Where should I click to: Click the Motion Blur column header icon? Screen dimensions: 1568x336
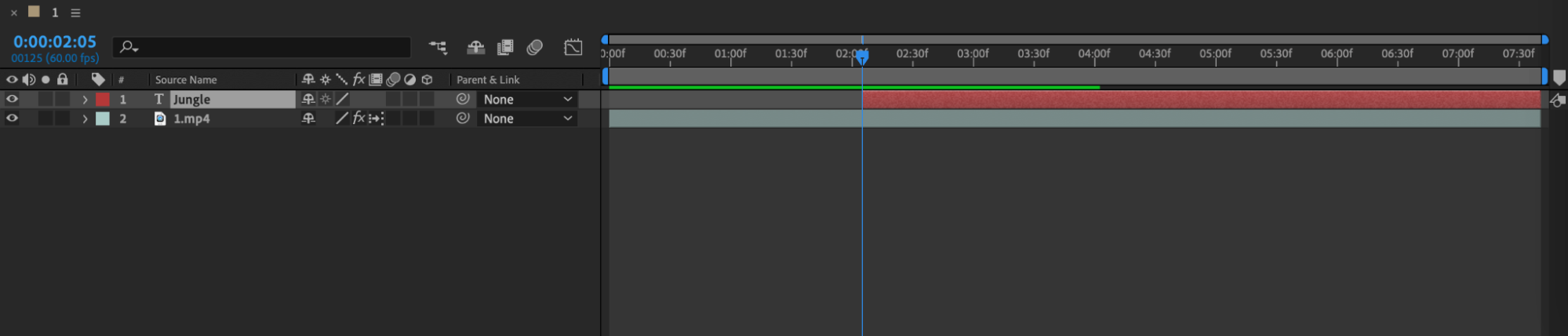[x=393, y=79]
